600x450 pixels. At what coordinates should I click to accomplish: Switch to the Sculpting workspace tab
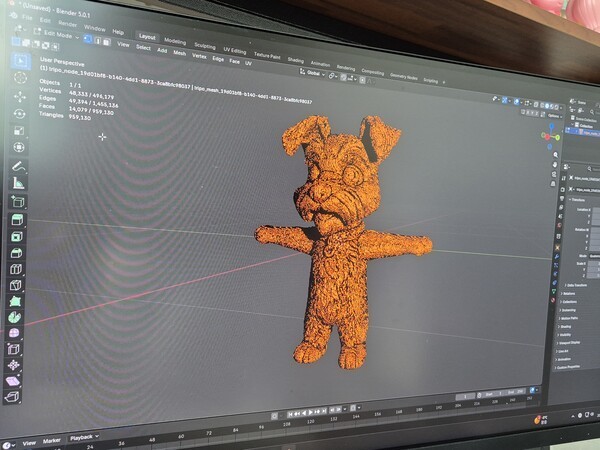point(204,47)
